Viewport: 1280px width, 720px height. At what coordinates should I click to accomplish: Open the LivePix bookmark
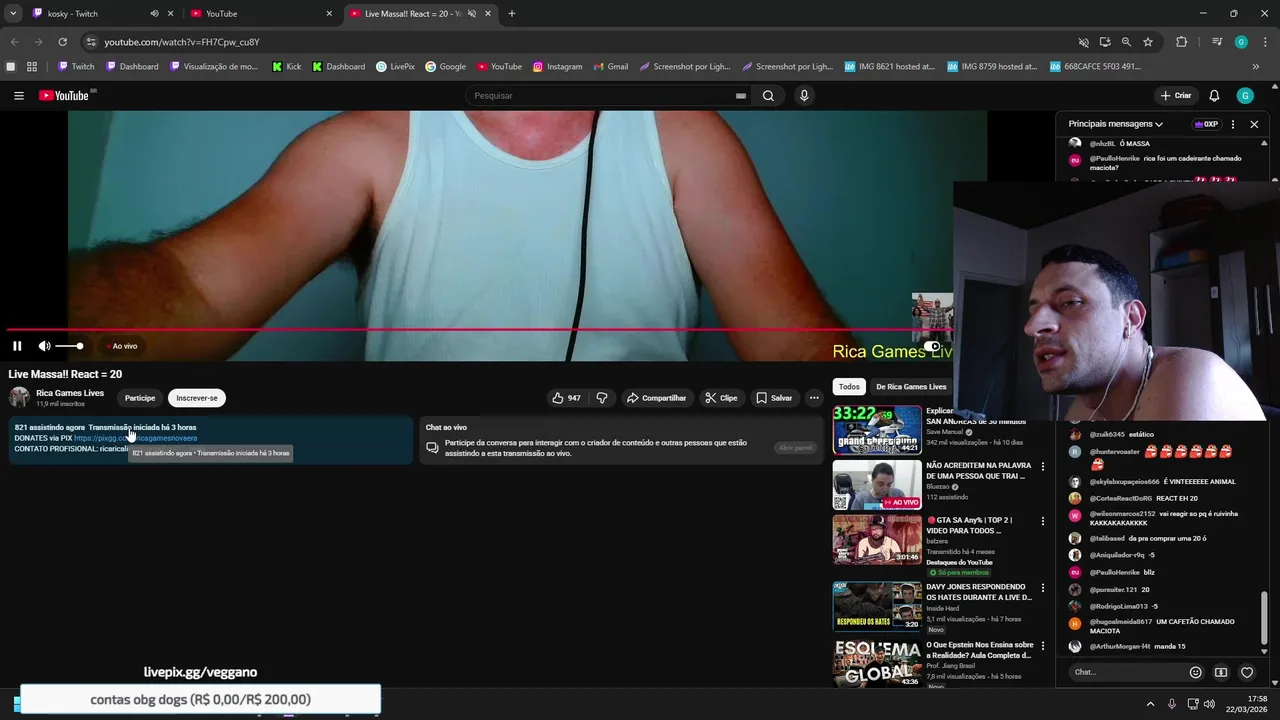point(395,67)
